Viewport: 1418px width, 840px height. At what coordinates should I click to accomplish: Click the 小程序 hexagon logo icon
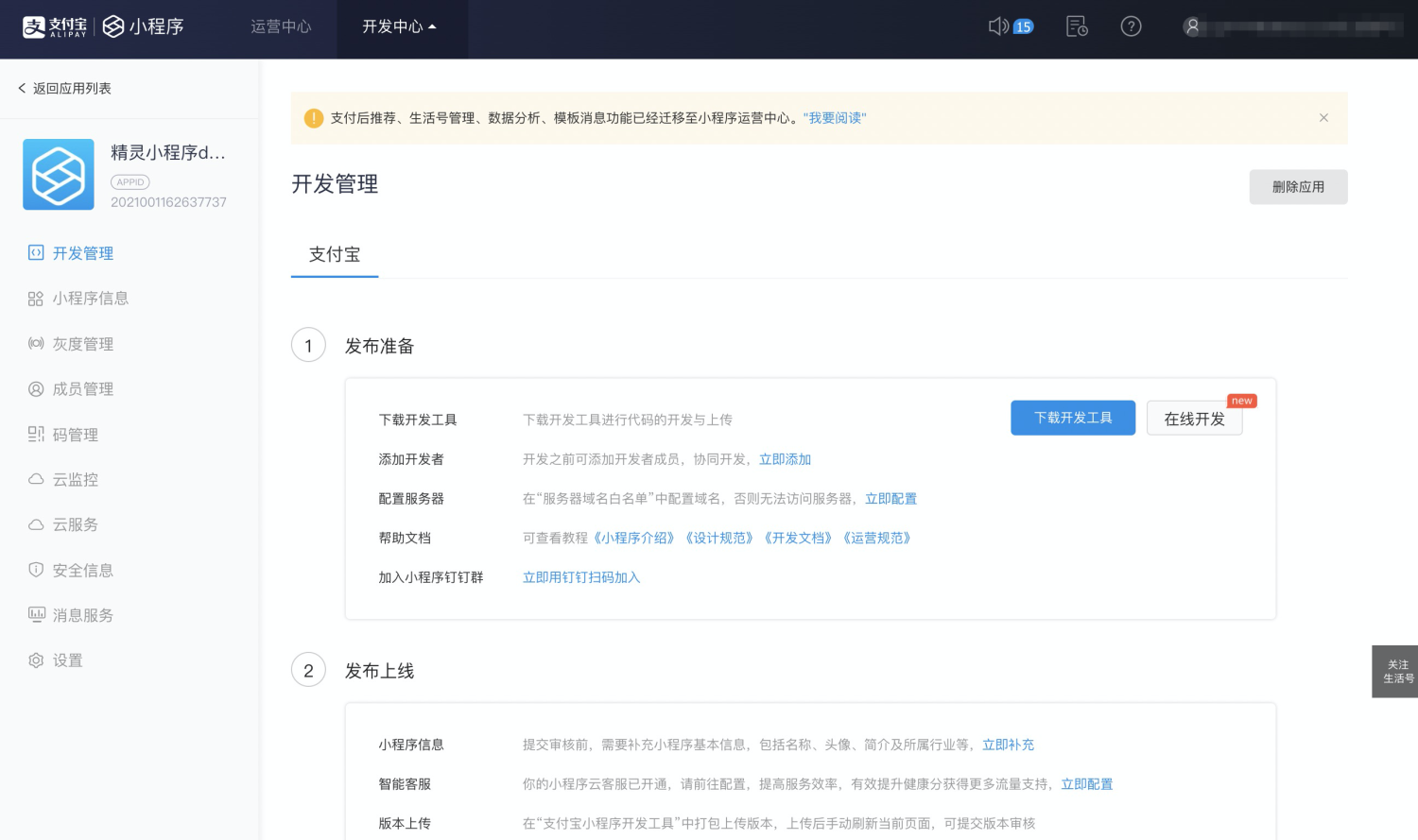point(113,26)
